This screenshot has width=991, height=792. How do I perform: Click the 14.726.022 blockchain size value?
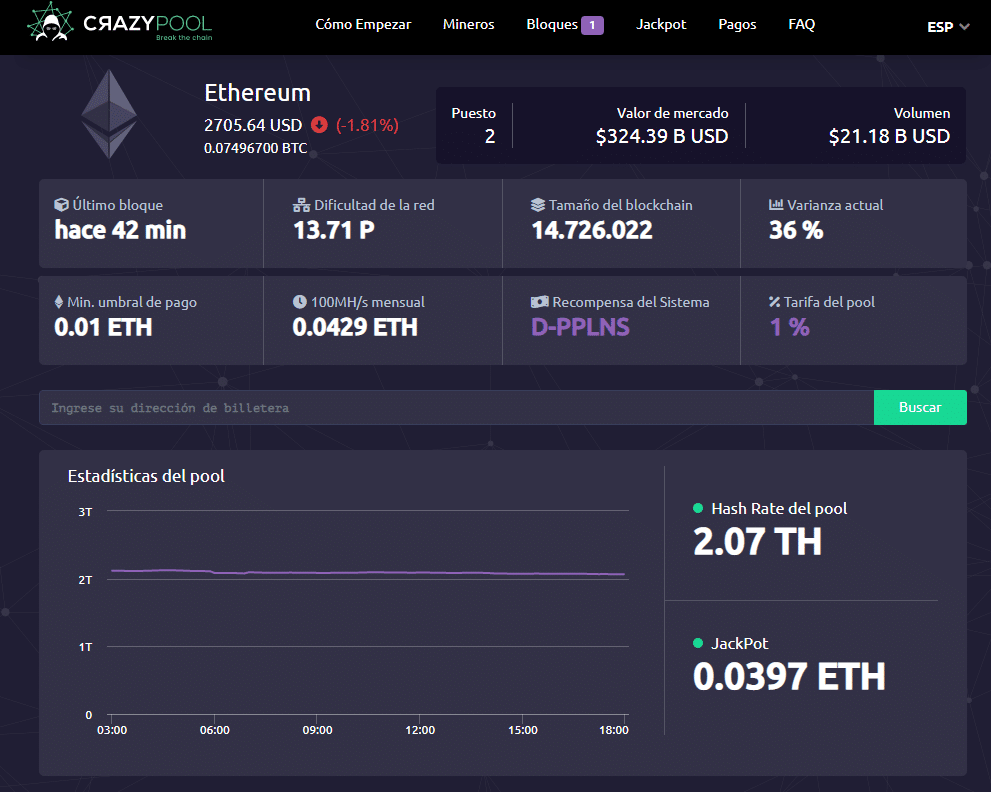click(592, 230)
